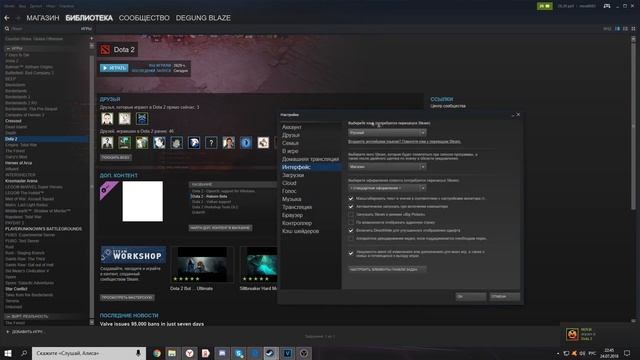Click the customize taskbar elements button
Viewport: 640px width, 360px height.
point(387,269)
